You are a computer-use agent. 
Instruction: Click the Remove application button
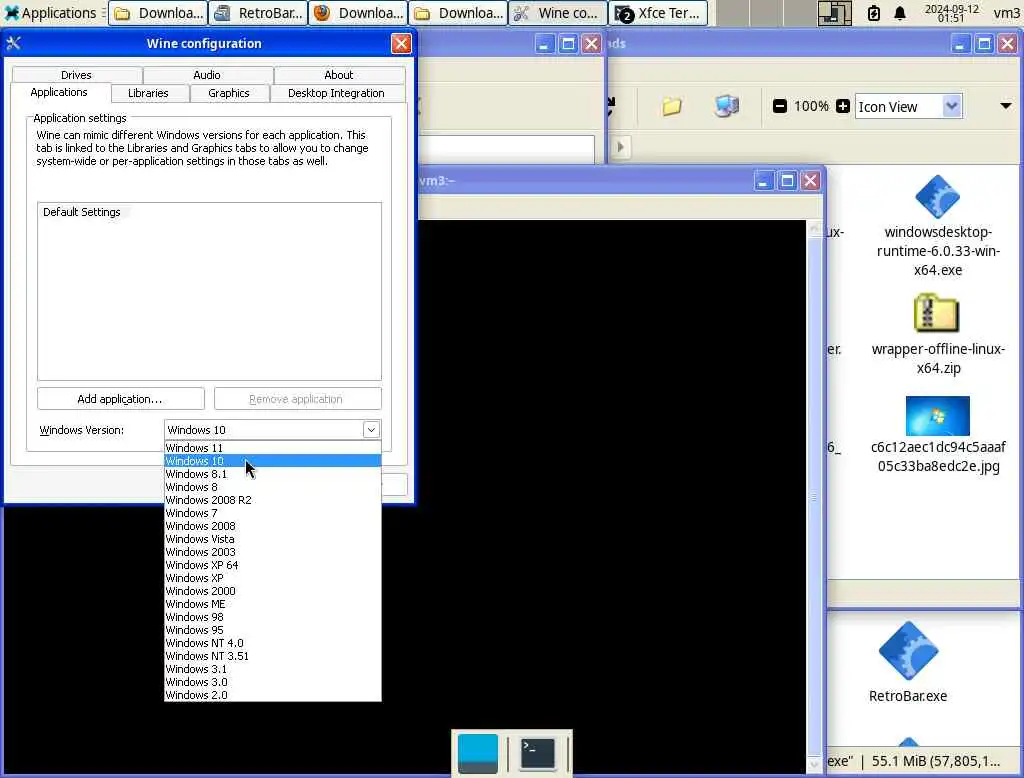coord(298,399)
